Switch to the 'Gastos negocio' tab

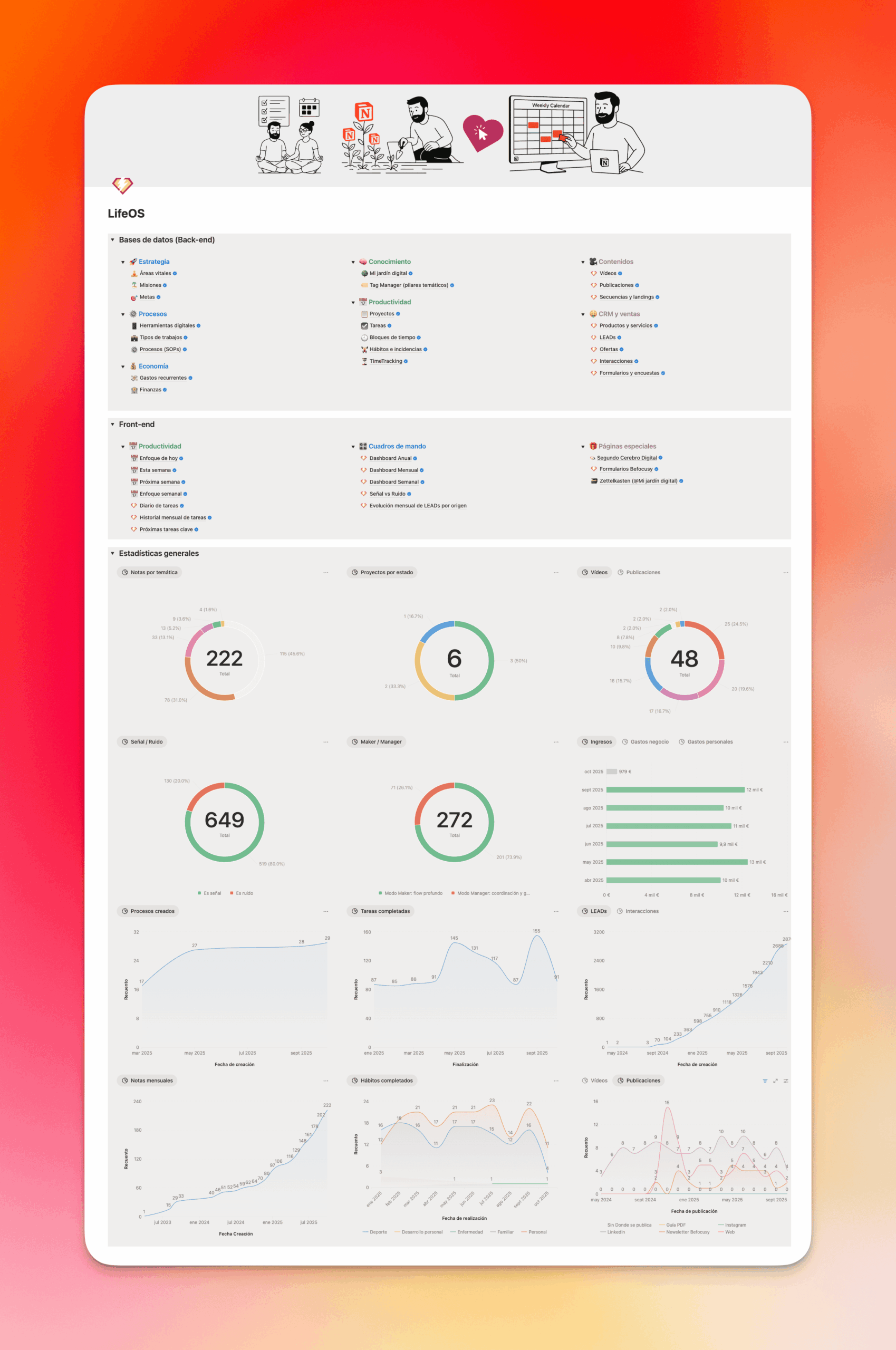pos(649,742)
